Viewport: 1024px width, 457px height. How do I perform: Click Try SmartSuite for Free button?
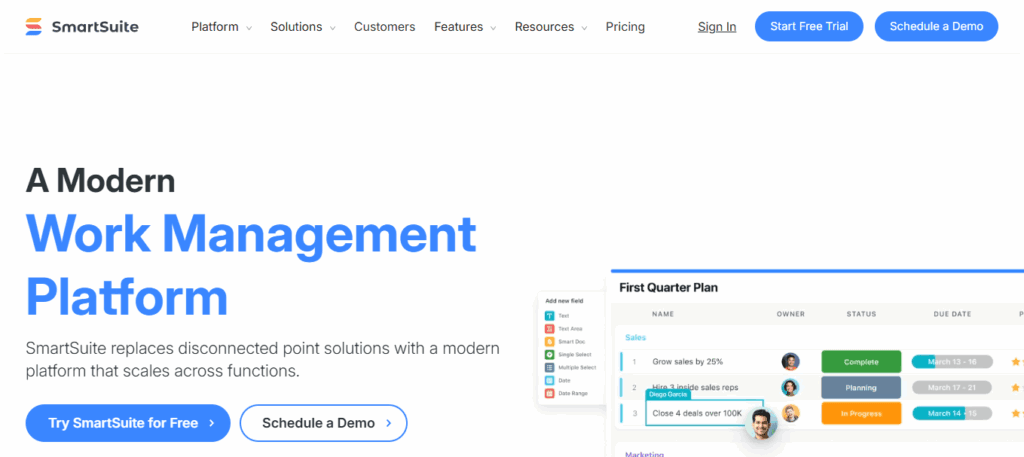[x=128, y=423]
